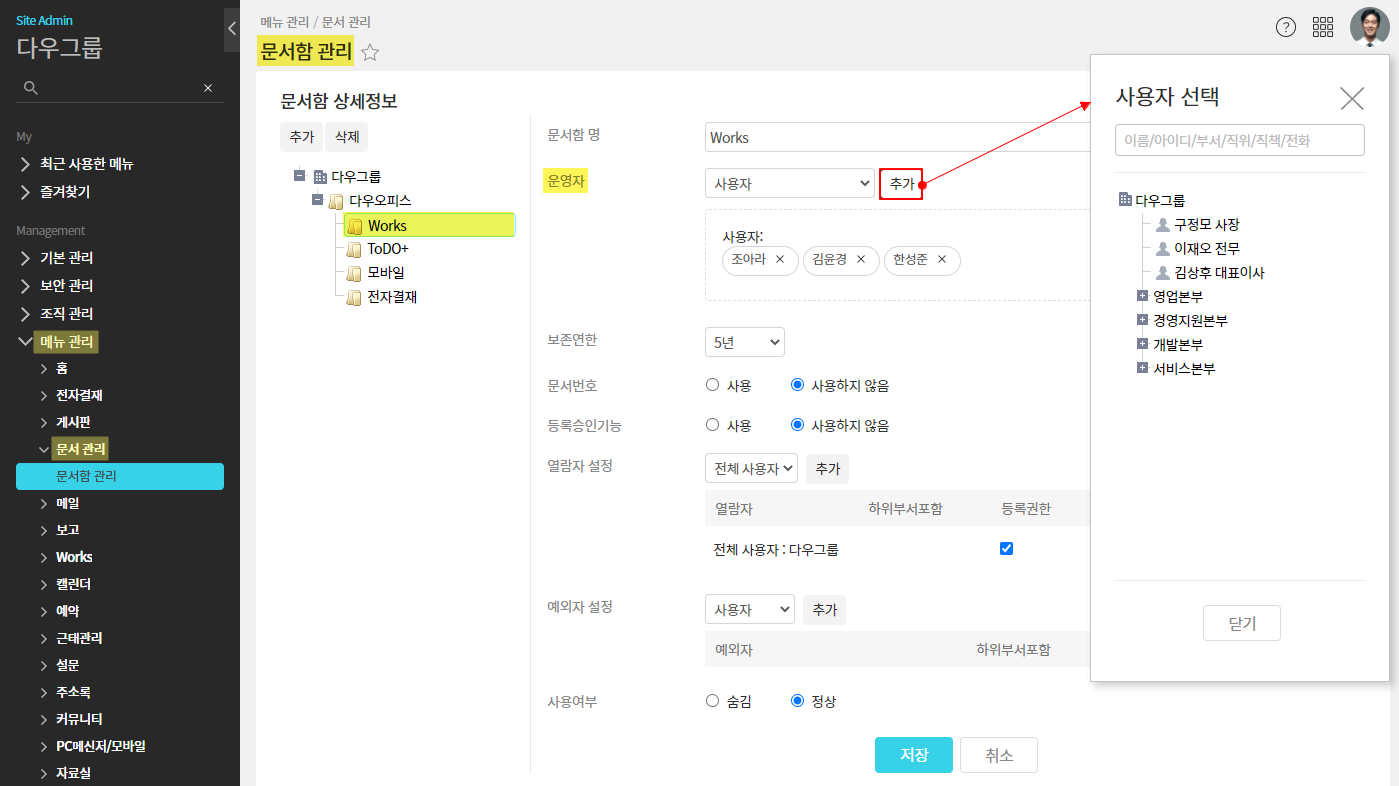Click the user search field in 사용자 선택
Image resolution: width=1399 pixels, height=786 pixels.
pos(1239,141)
